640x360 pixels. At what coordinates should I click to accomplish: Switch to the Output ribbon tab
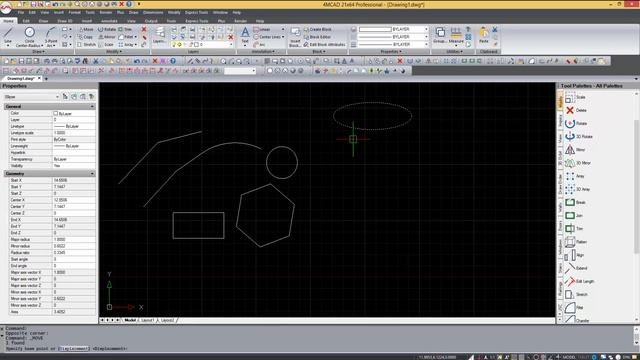tap(151, 21)
